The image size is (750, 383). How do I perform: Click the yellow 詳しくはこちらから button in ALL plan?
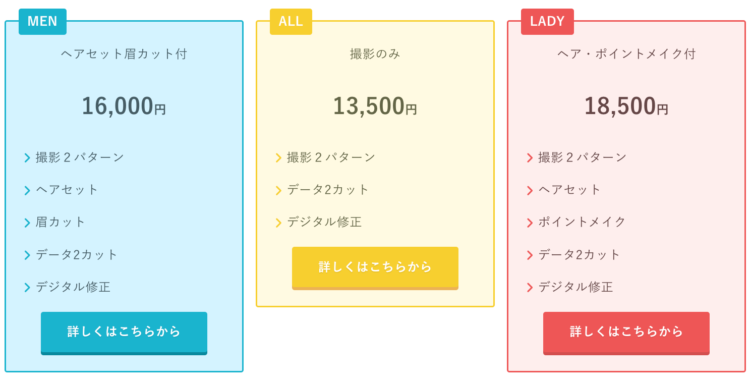click(375, 268)
